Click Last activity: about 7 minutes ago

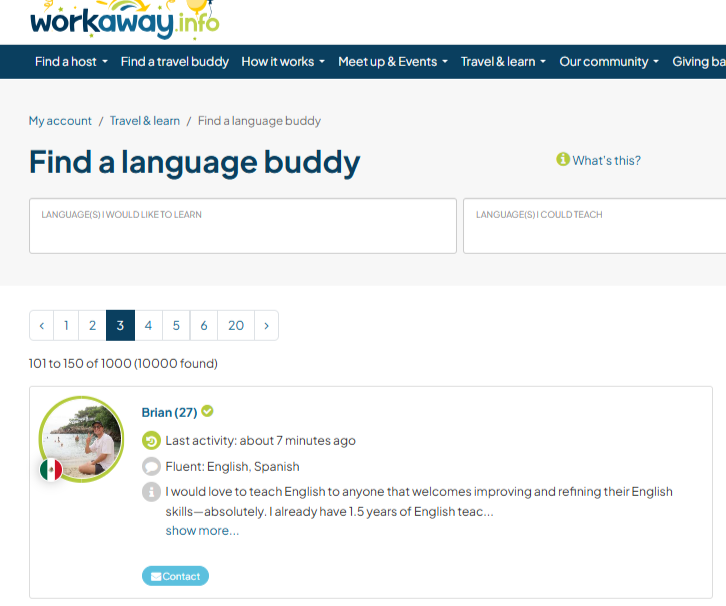point(260,440)
